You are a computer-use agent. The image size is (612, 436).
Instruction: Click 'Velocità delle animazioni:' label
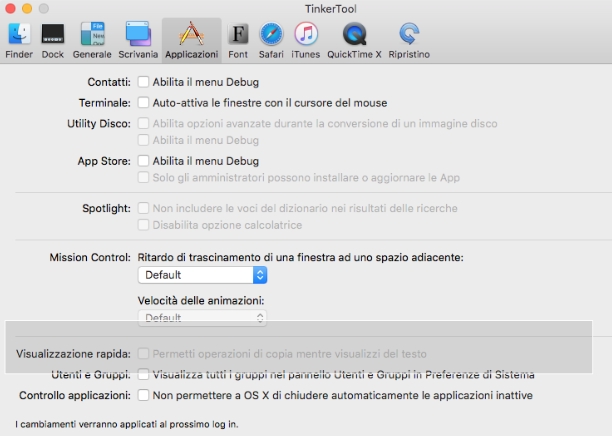pos(201,301)
